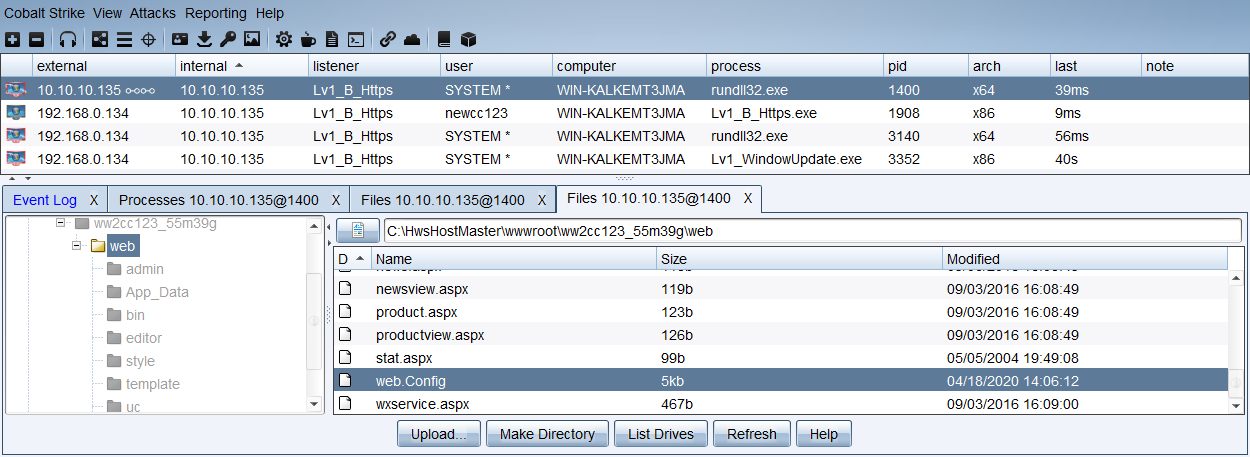The height and width of the screenshot is (457, 1250).
Task: Switch to pivot graph view
Action: 100,40
